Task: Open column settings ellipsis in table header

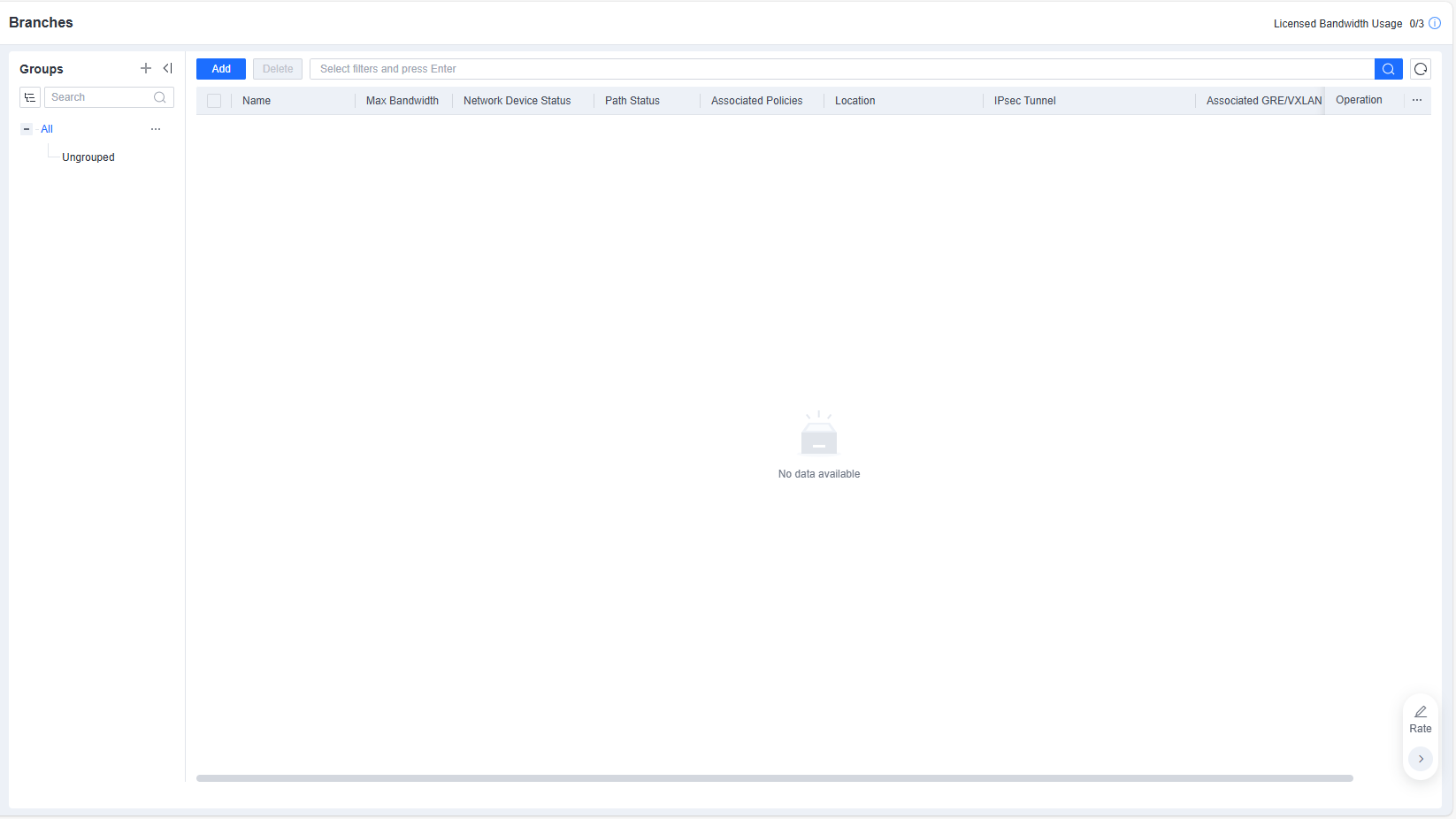Action: [1417, 100]
